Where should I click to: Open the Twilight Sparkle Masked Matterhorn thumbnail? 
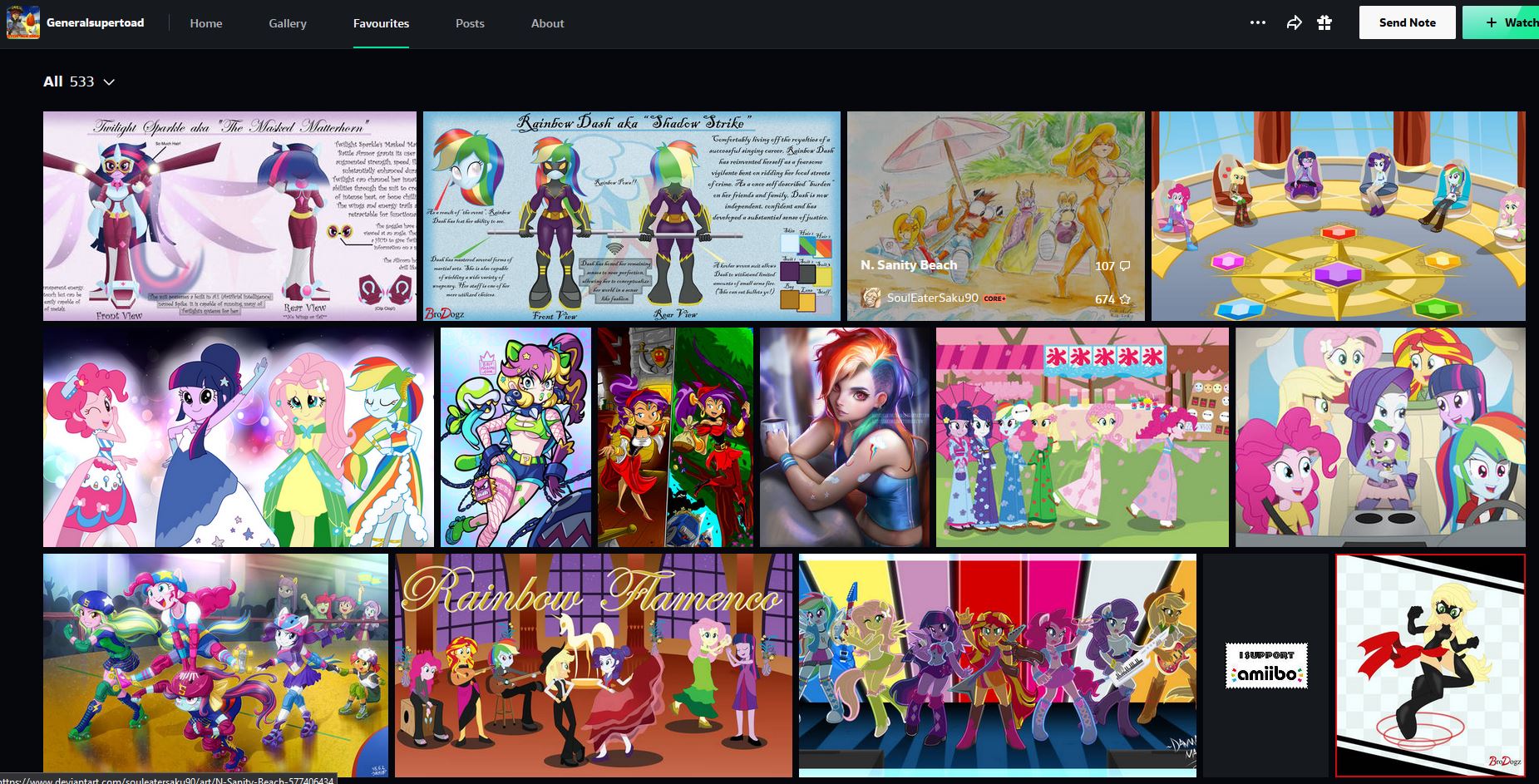pos(229,216)
